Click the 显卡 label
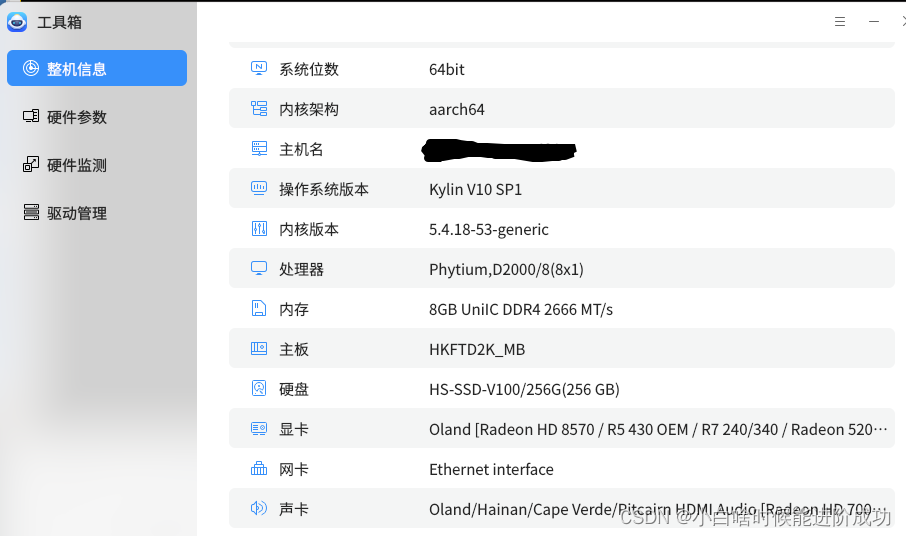 pos(294,429)
